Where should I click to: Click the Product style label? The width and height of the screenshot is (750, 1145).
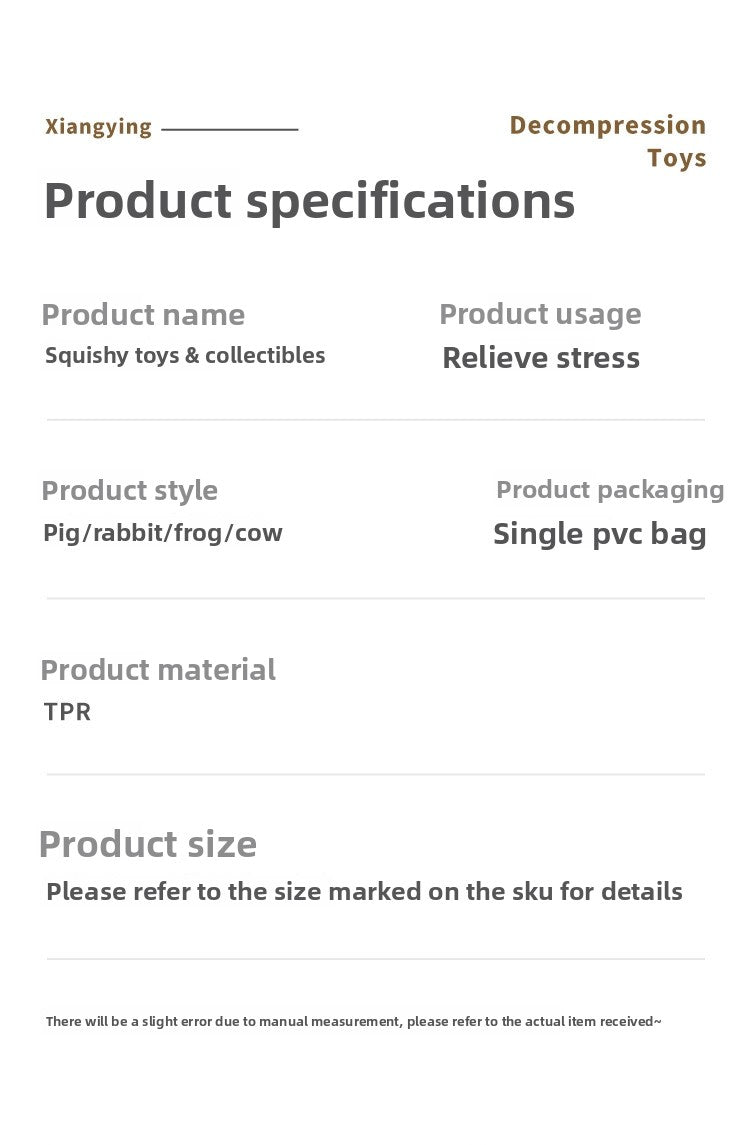pos(129,490)
